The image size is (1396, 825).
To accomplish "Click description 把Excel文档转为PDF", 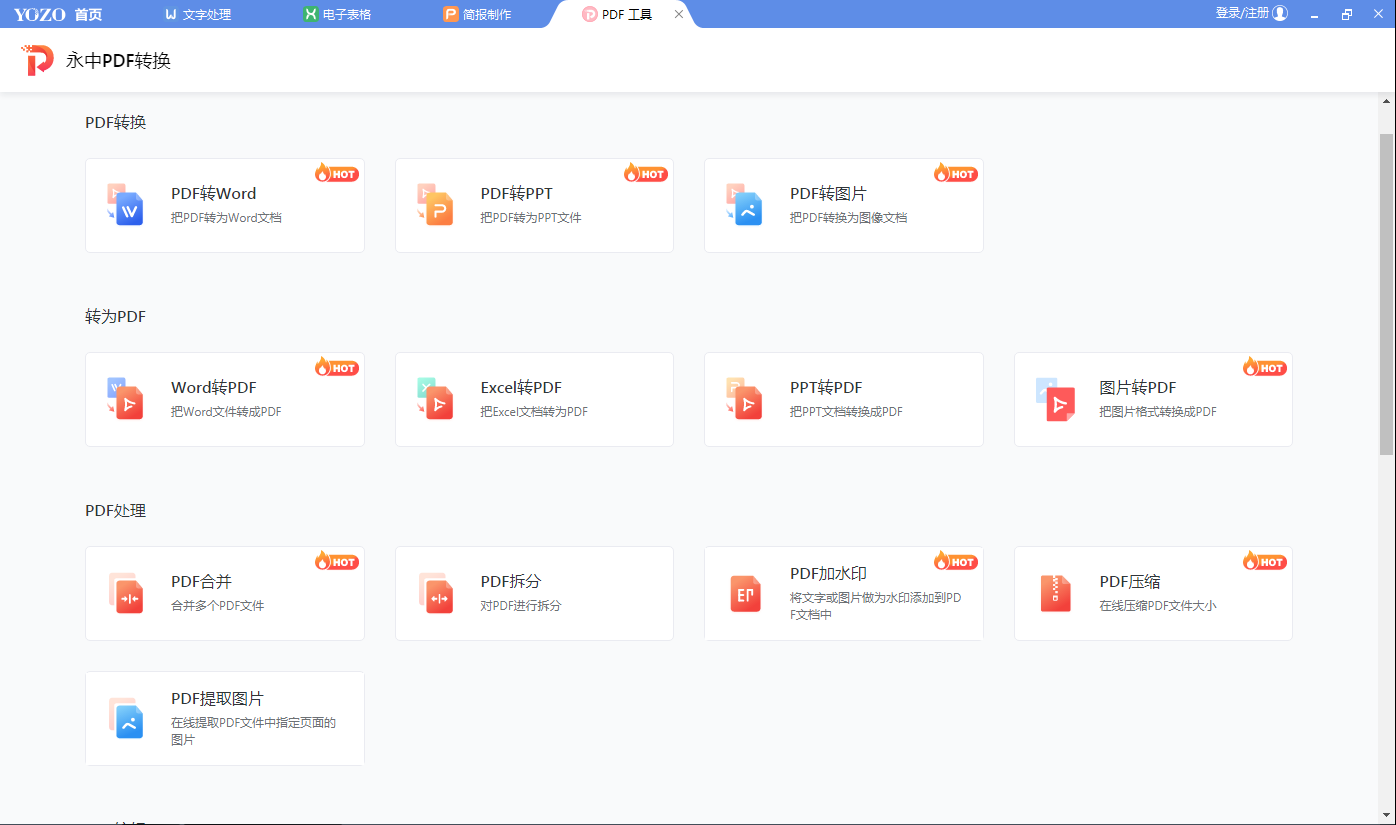I will (x=534, y=412).
